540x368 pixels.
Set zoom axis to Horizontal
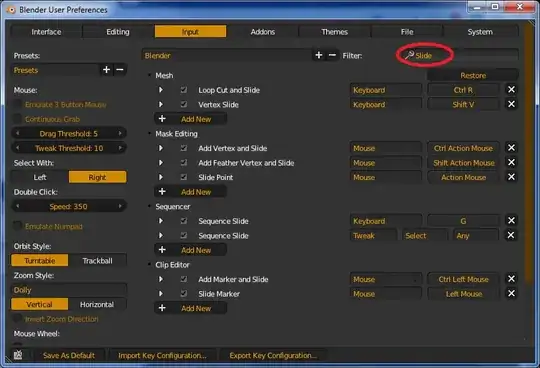tap(97, 304)
